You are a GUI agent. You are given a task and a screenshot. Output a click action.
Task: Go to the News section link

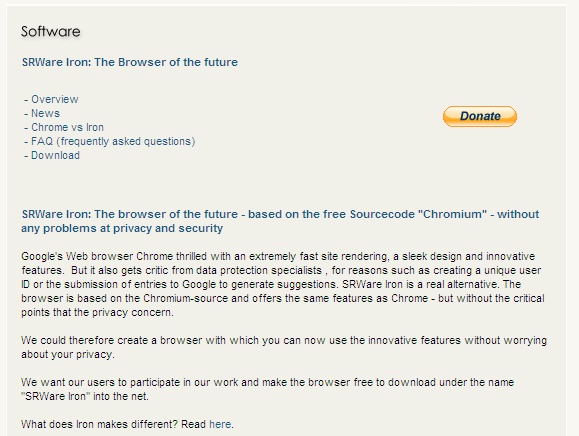[45, 113]
